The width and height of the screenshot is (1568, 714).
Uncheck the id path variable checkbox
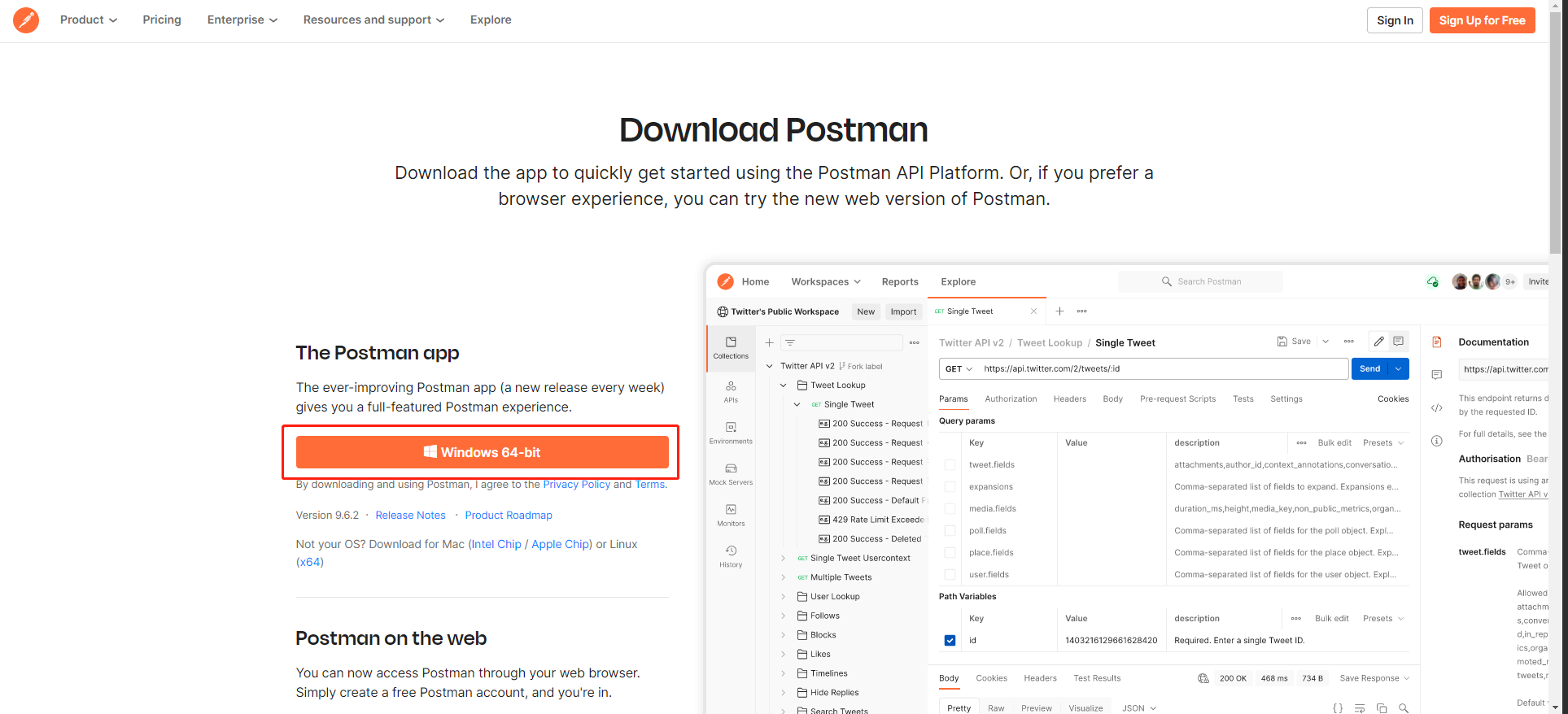(950, 641)
